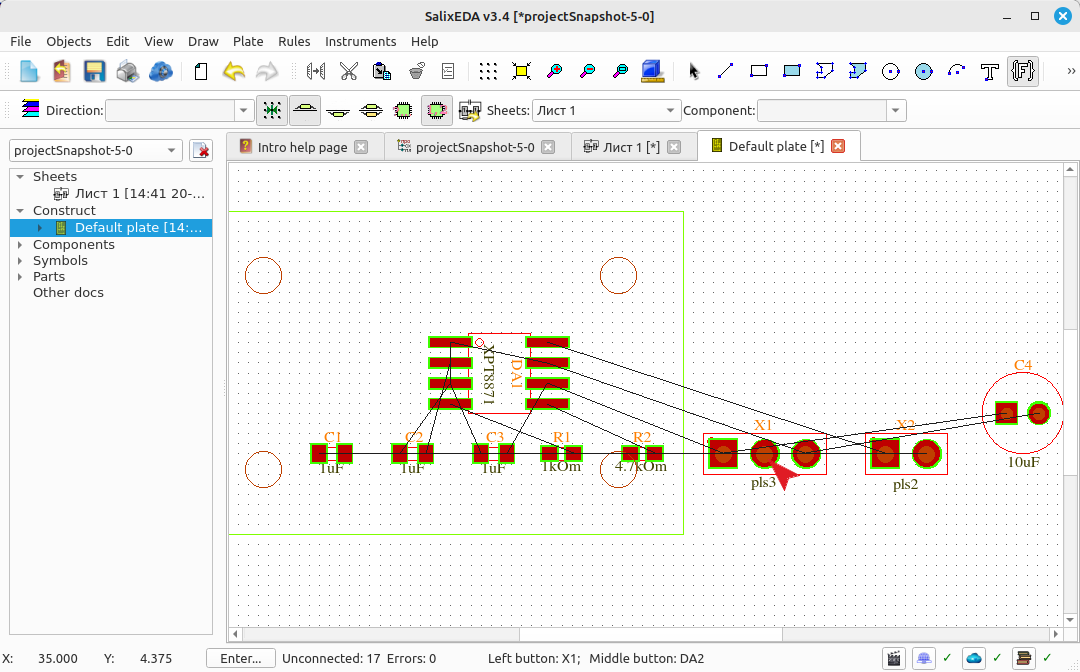Toggle the top-side component view button
This screenshot has width=1080, height=672.
pyautogui.click(x=305, y=110)
